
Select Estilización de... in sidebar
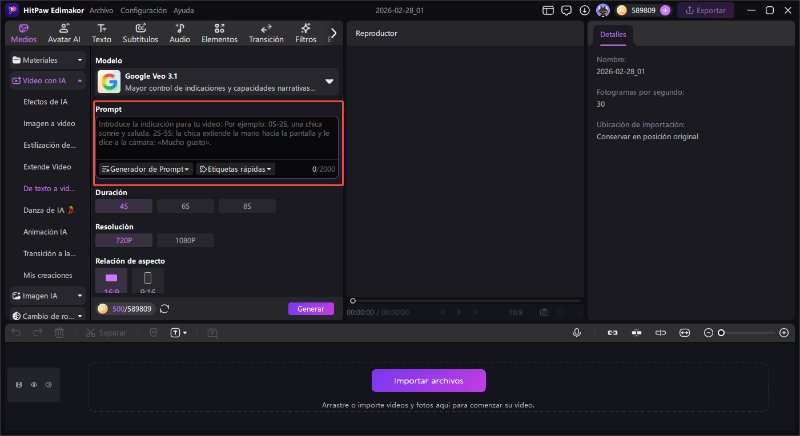[49, 145]
